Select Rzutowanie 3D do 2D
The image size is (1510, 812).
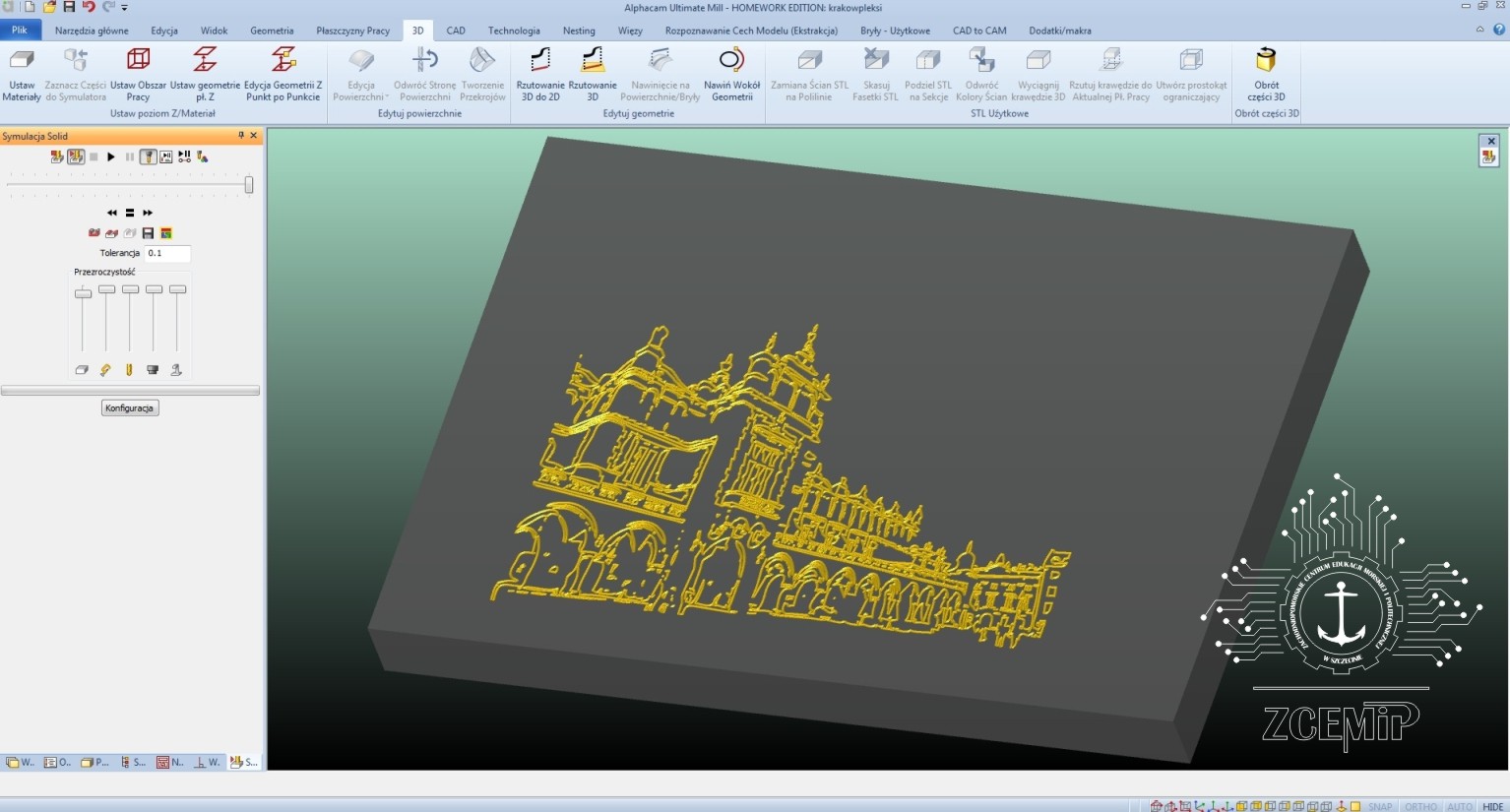540,75
